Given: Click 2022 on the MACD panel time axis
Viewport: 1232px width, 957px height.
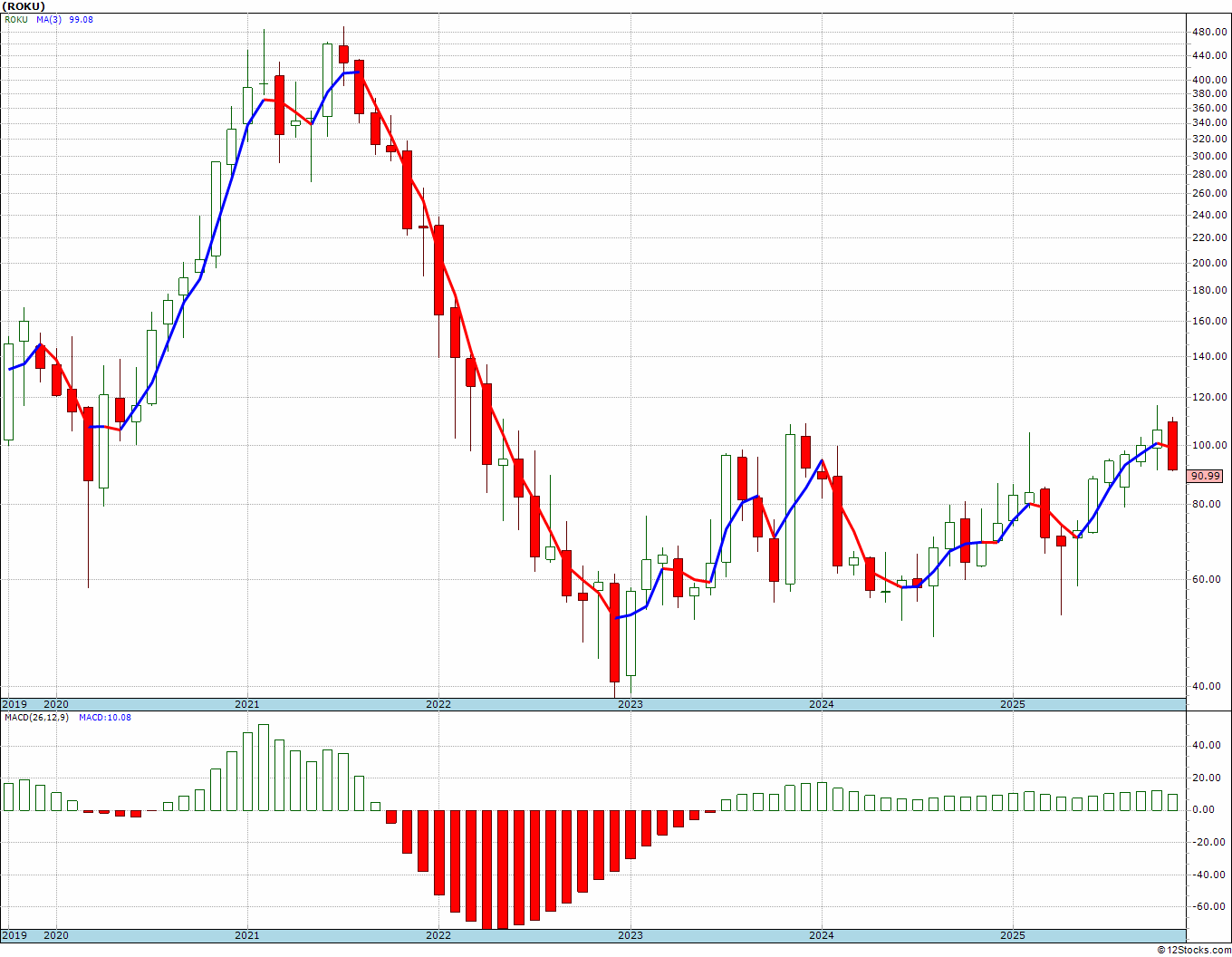Looking at the screenshot, I should point(438,935).
